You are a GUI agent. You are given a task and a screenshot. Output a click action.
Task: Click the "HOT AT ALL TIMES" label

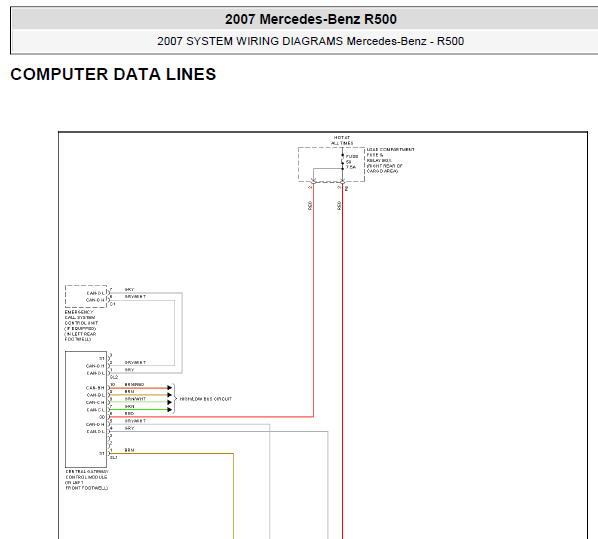(342, 140)
